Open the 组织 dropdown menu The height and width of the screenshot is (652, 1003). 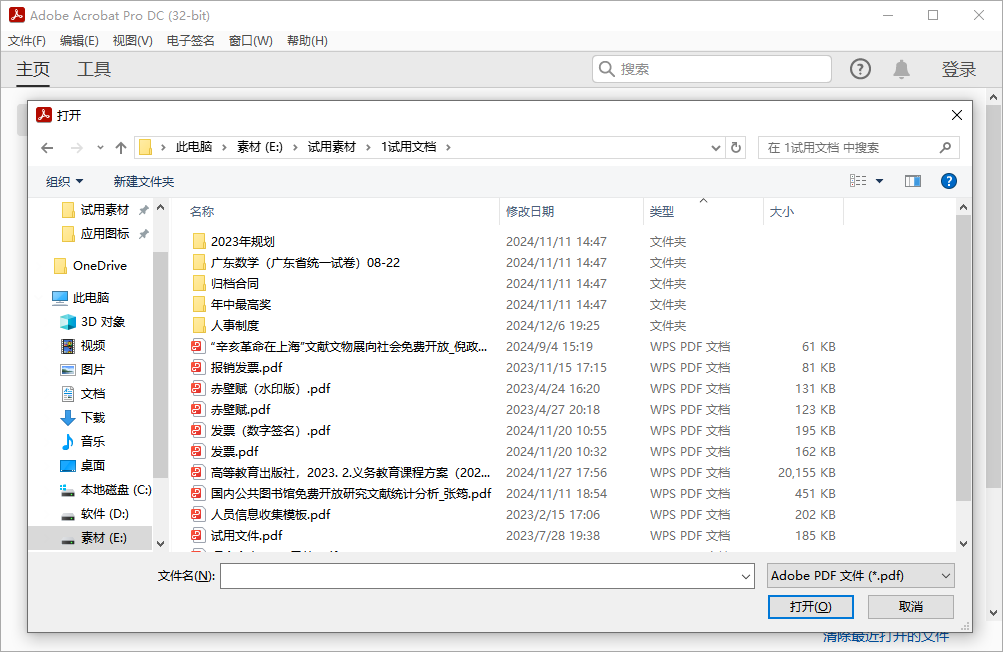pos(65,182)
